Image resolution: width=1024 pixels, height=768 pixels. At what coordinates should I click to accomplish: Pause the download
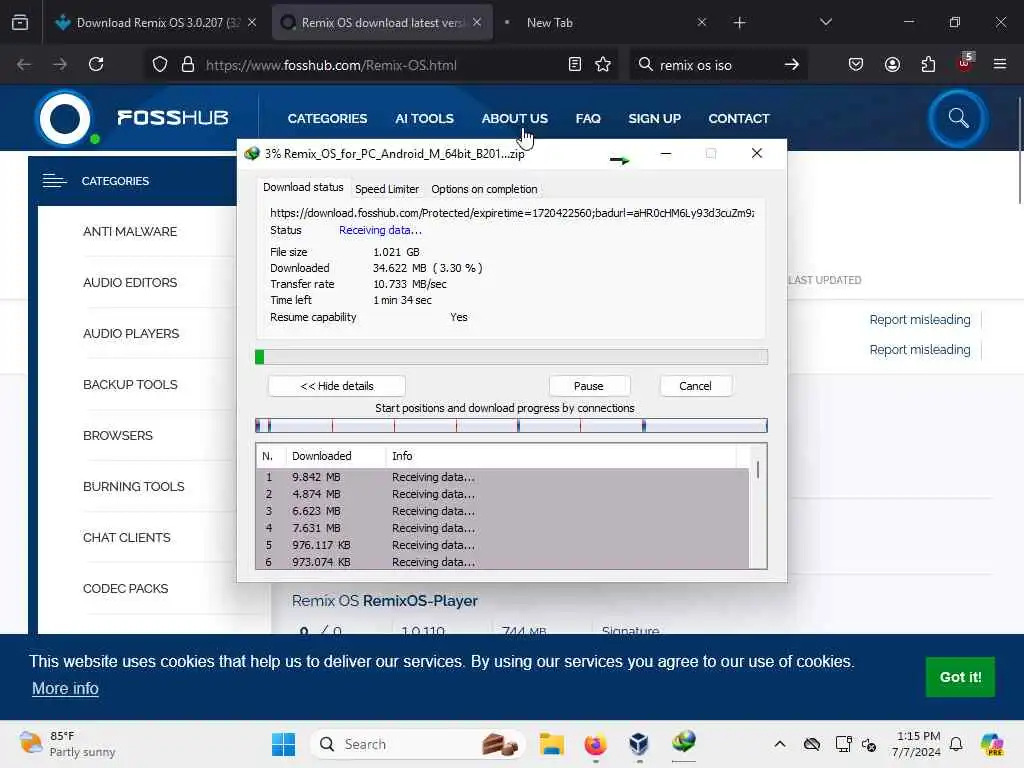(588, 386)
